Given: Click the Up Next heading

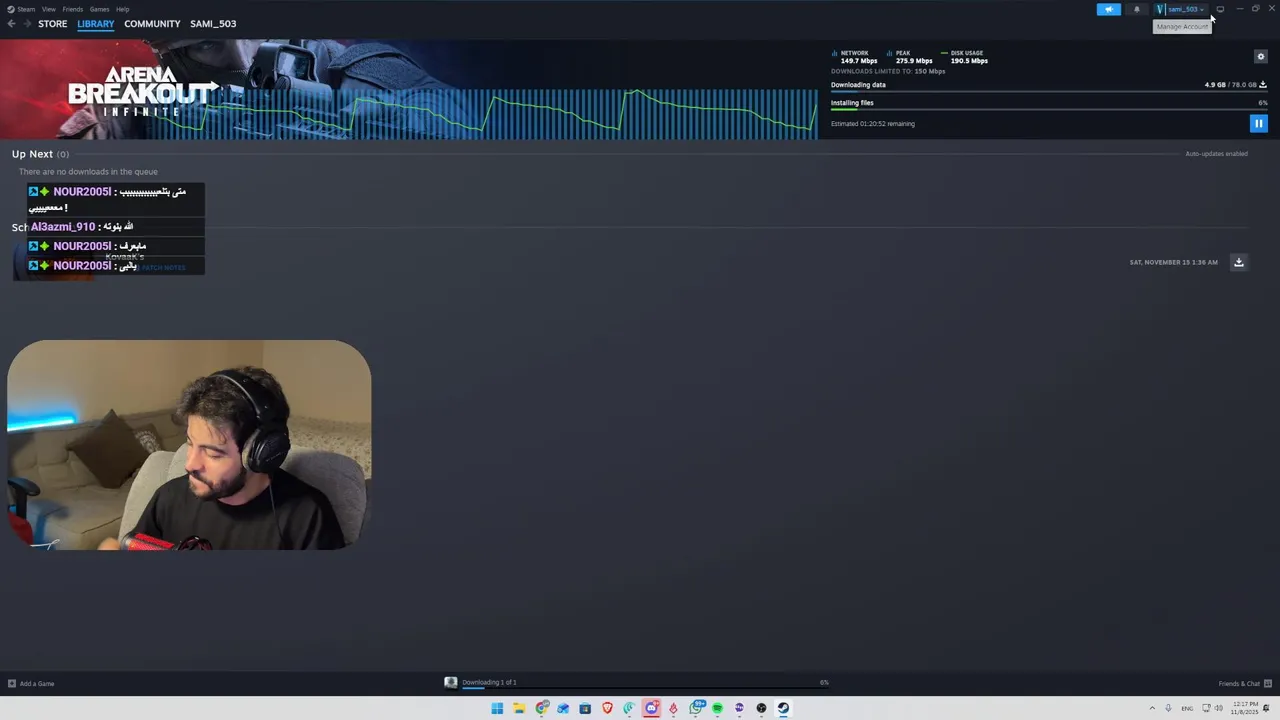Looking at the screenshot, I should click(x=32, y=154).
